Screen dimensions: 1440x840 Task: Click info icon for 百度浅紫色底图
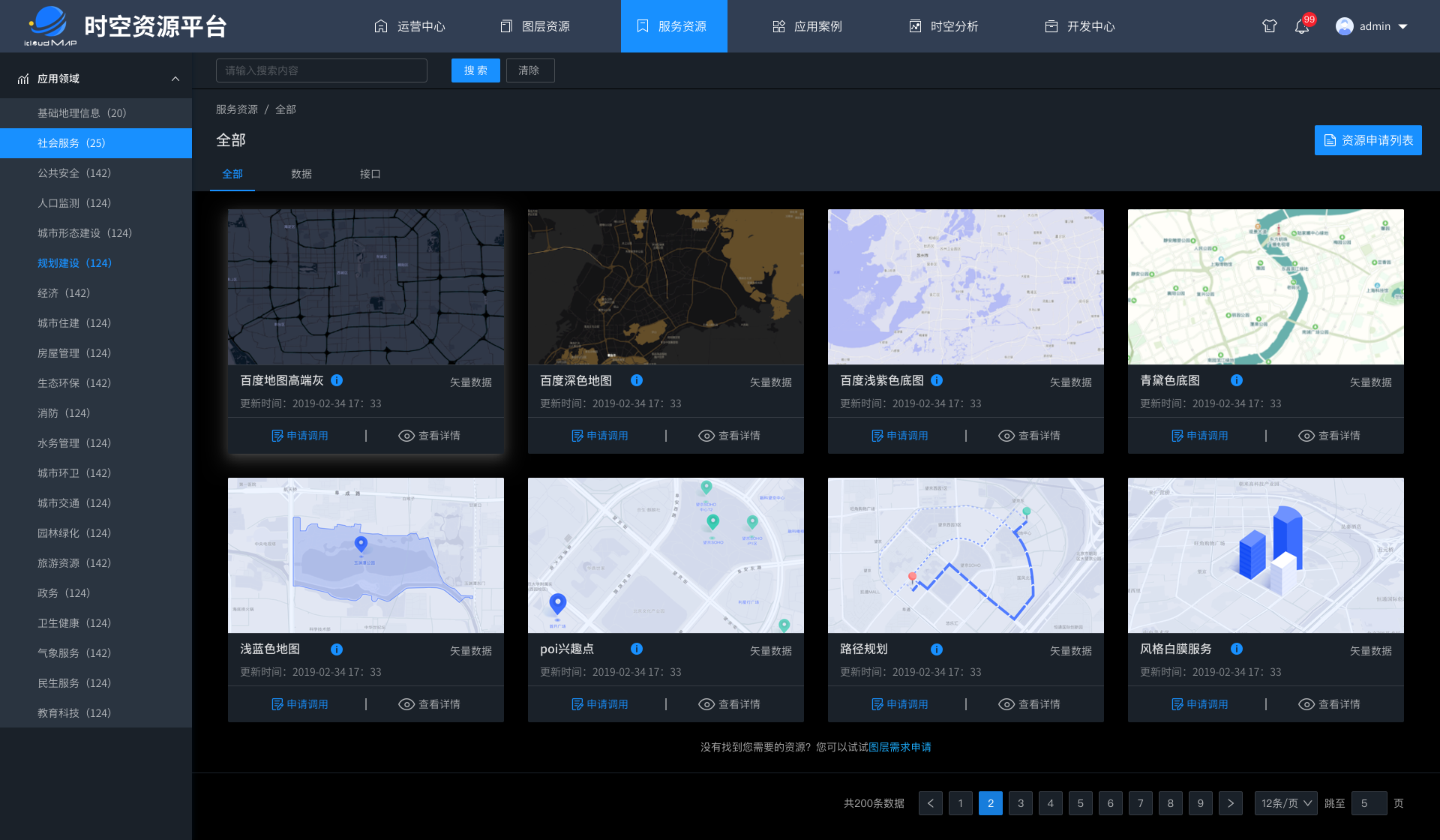pos(937,380)
